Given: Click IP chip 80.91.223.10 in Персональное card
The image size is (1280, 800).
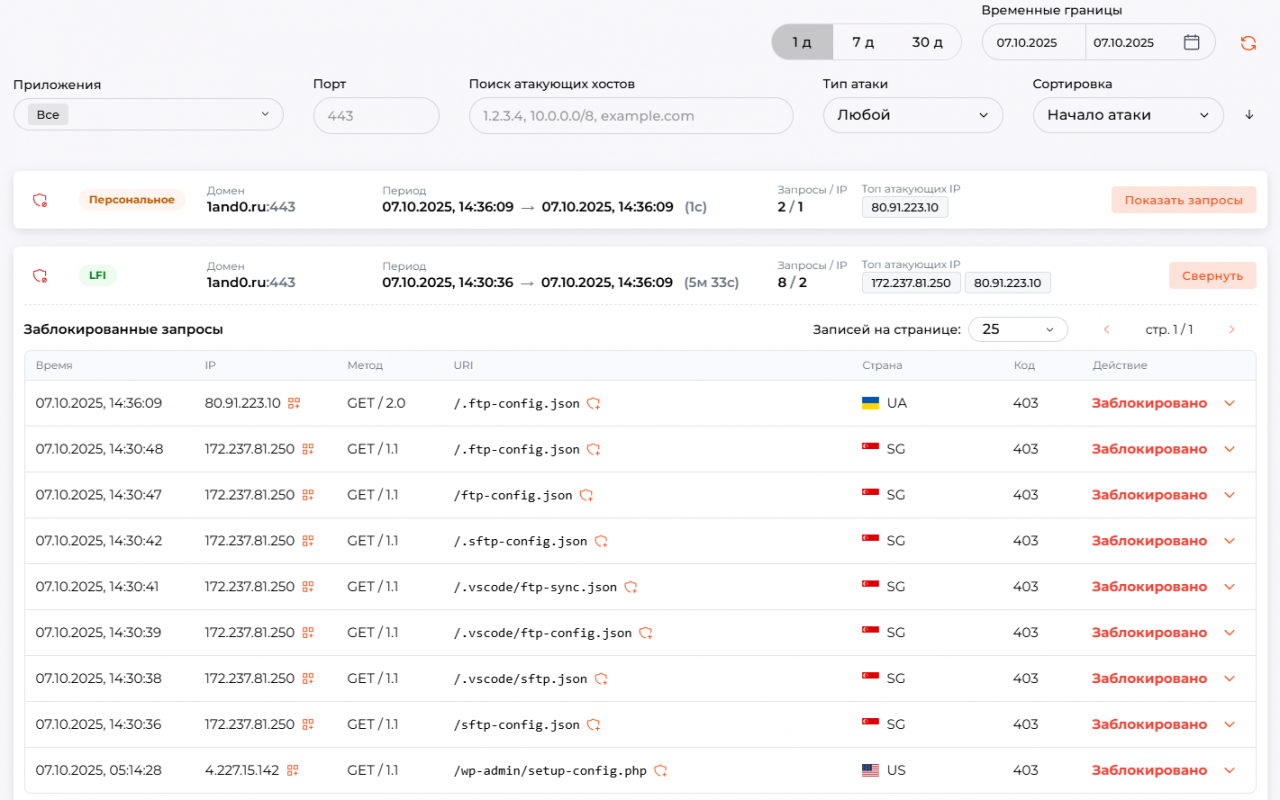Looking at the screenshot, I should [x=905, y=207].
